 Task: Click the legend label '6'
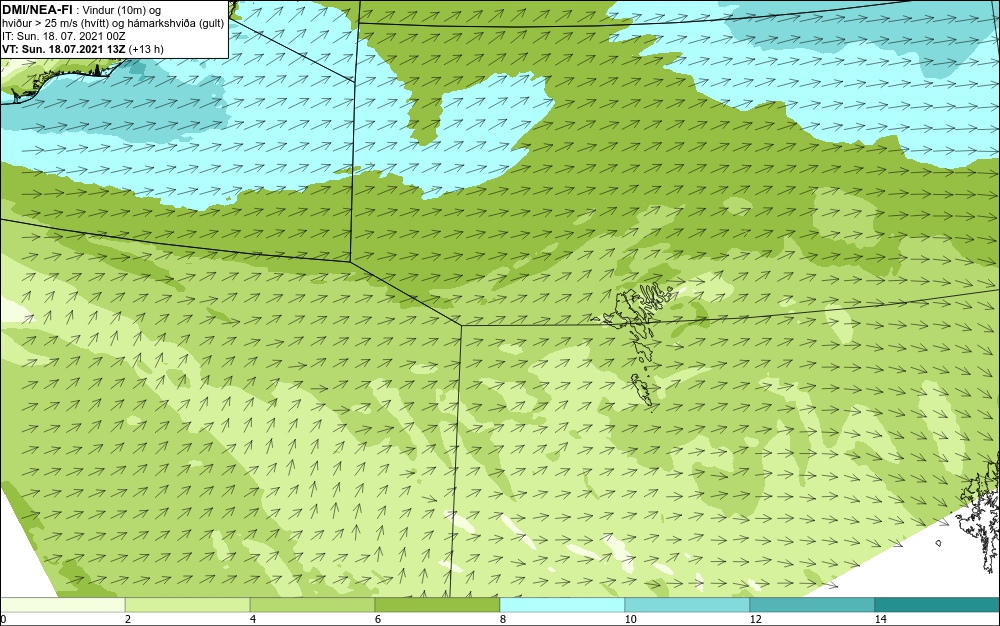[x=378, y=619]
